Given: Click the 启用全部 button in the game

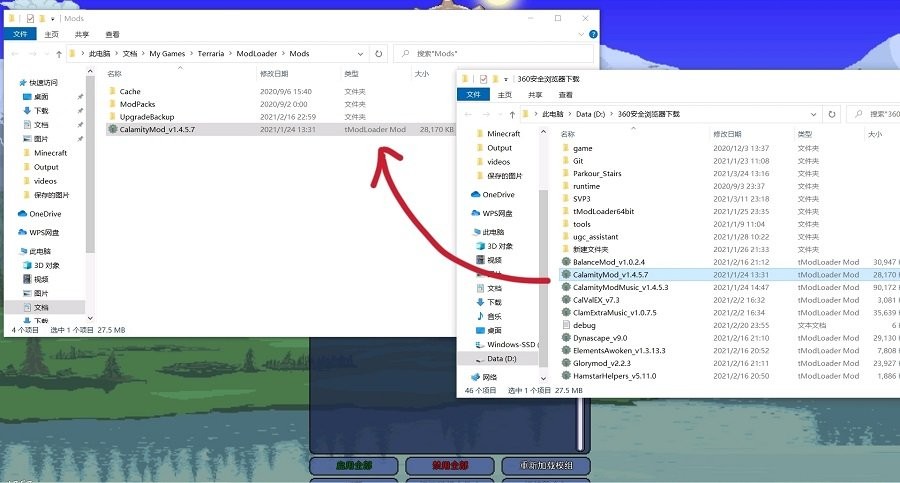Looking at the screenshot, I should pyautogui.click(x=354, y=465).
